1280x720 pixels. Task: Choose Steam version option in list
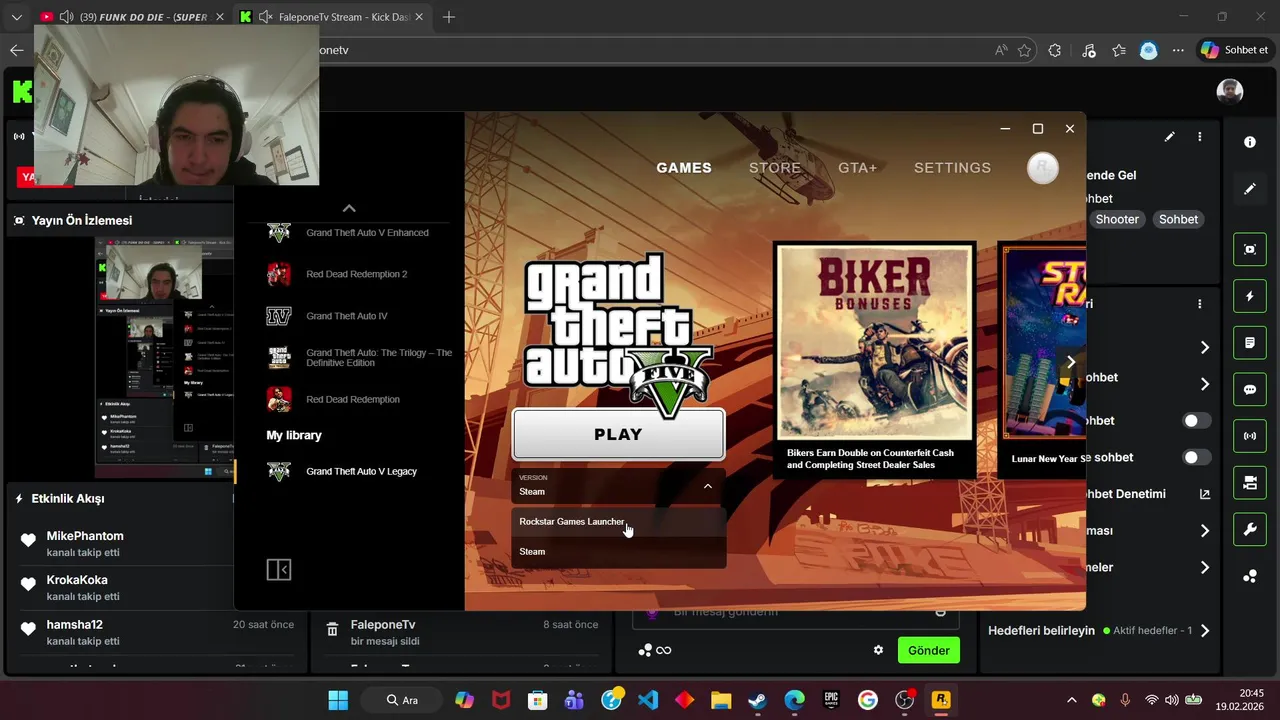(x=618, y=552)
